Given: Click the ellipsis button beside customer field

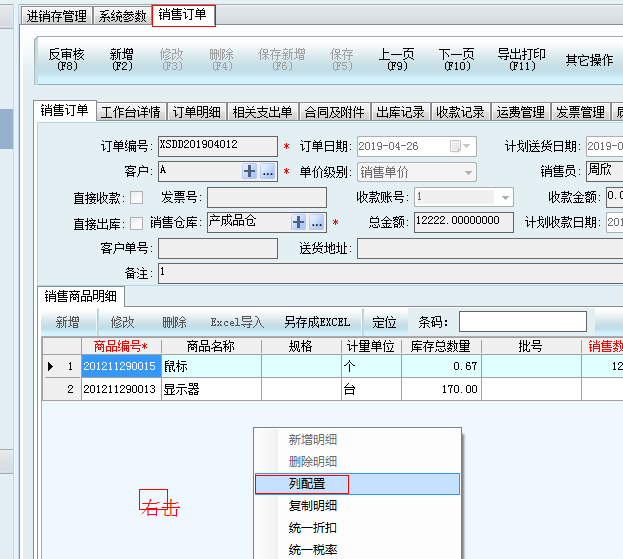Looking at the screenshot, I should point(268,172).
